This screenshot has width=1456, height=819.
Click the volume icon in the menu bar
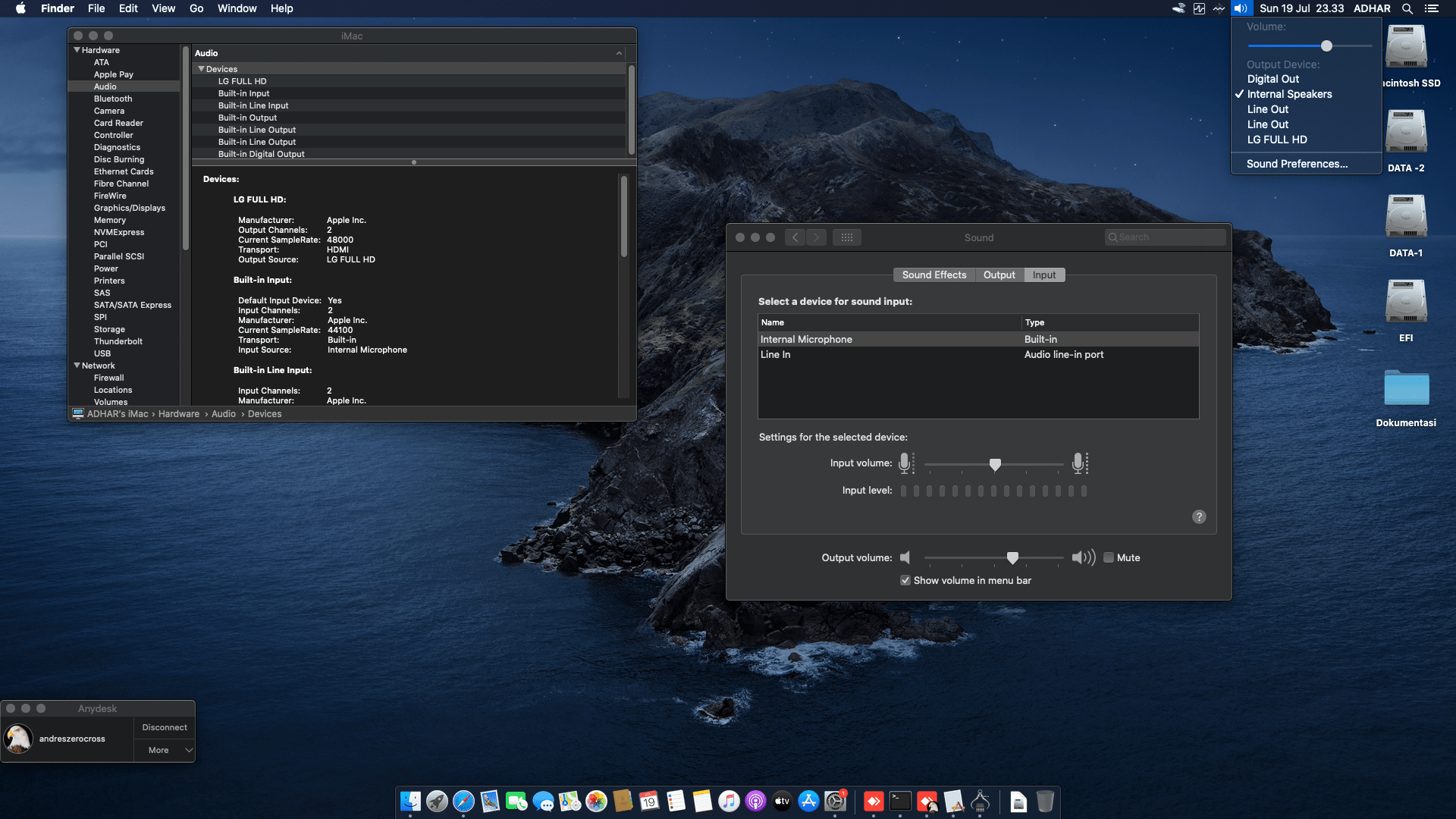click(x=1241, y=8)
